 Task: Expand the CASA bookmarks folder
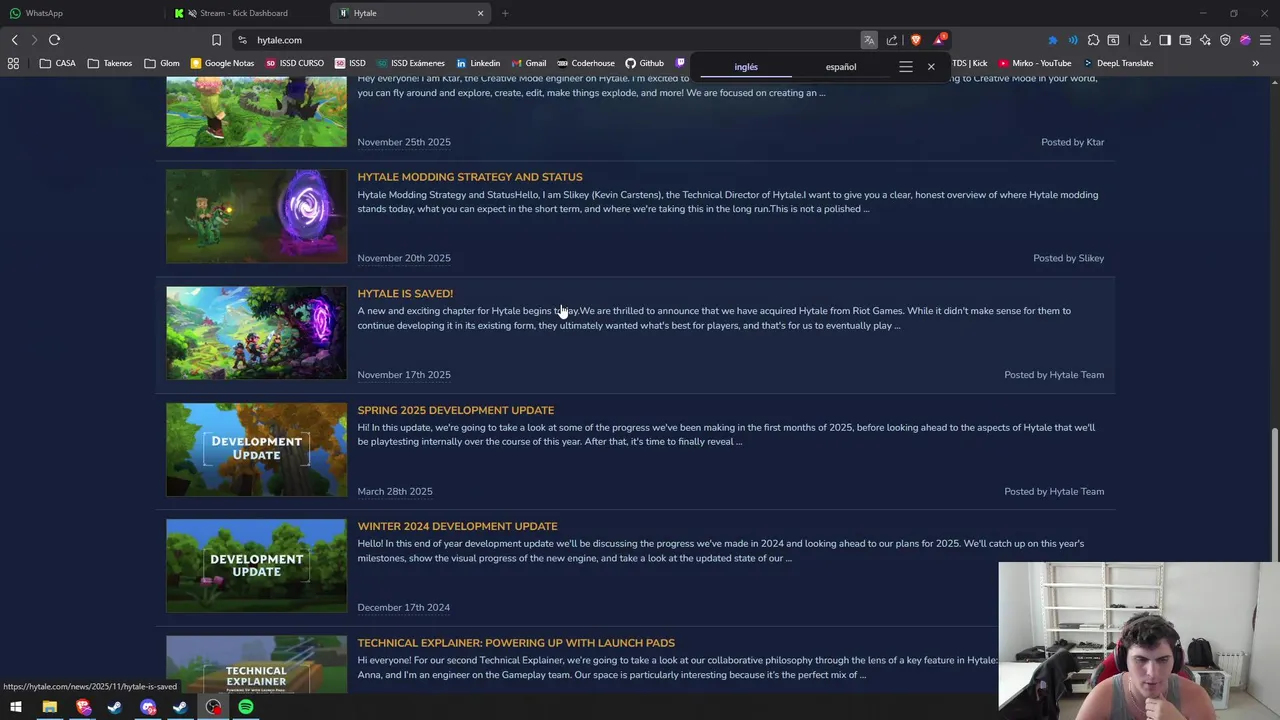[58, 63]
